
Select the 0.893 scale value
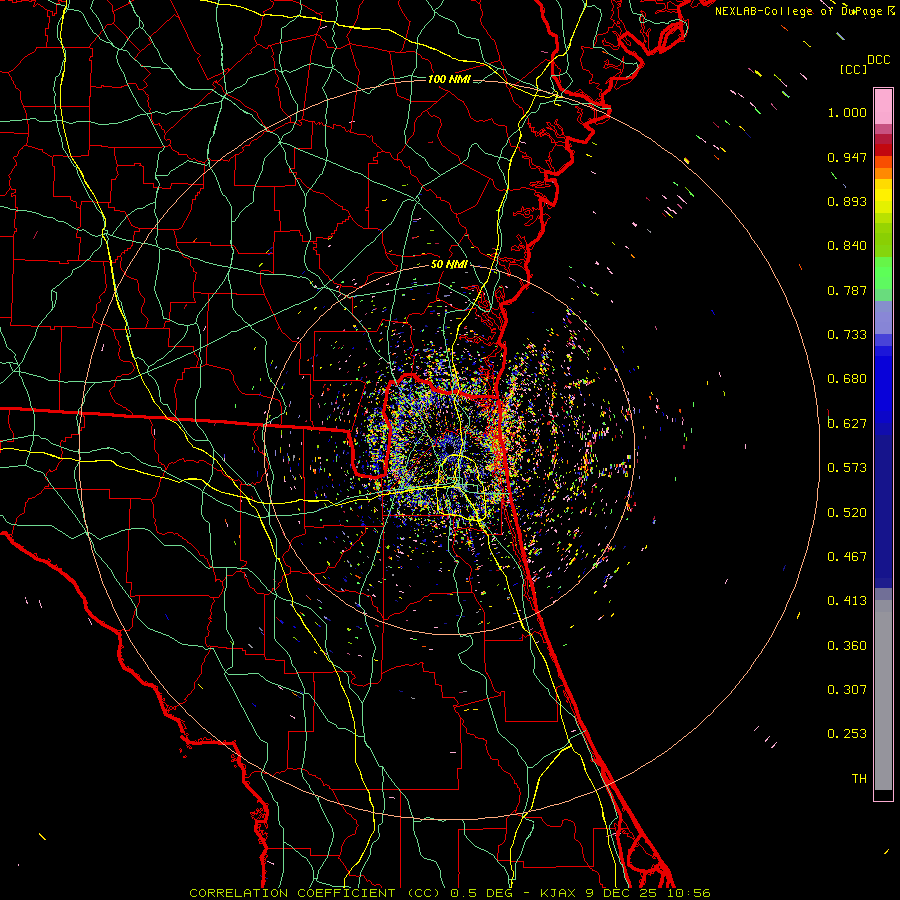847,201
